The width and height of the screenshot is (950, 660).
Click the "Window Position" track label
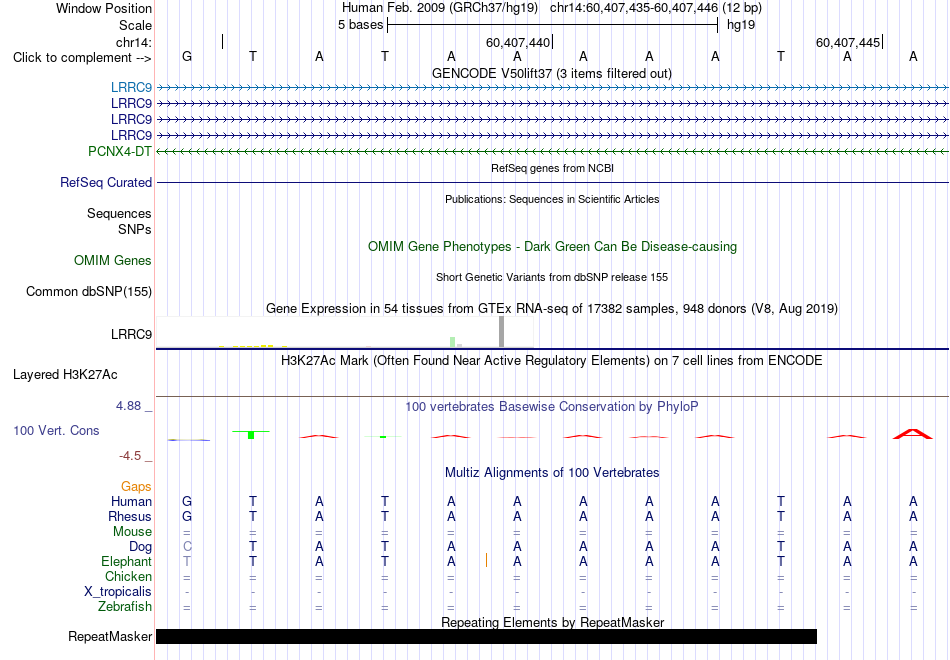(x=104, y=8)
